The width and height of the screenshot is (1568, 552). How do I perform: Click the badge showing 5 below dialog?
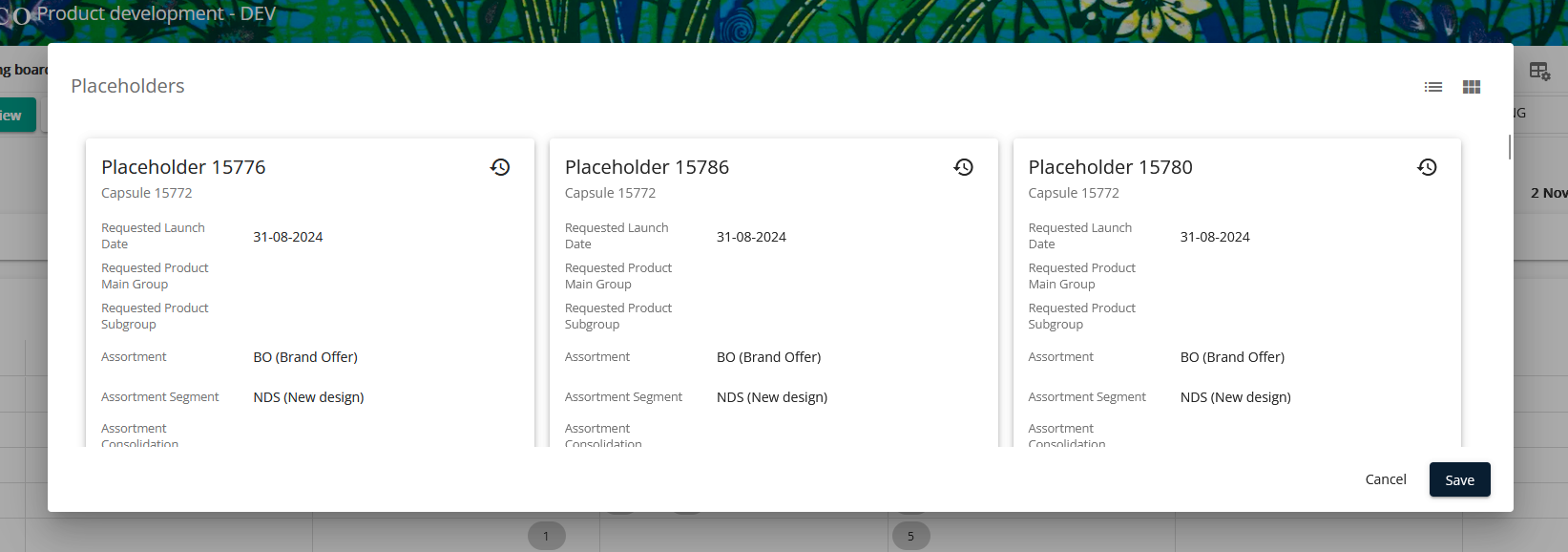910,536
